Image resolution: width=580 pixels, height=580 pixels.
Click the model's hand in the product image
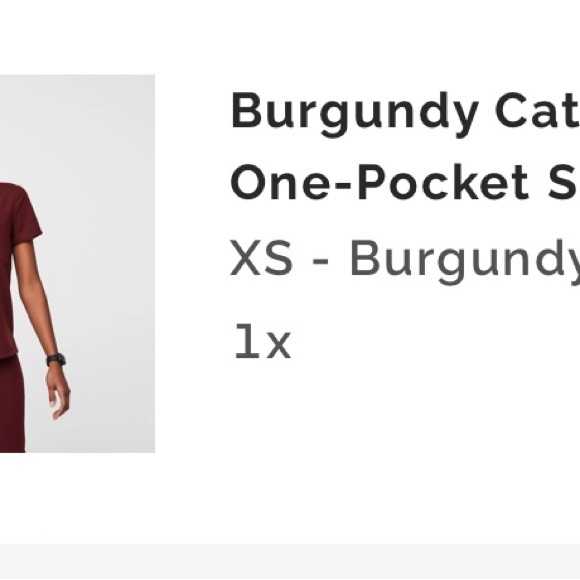click(58, 392)
